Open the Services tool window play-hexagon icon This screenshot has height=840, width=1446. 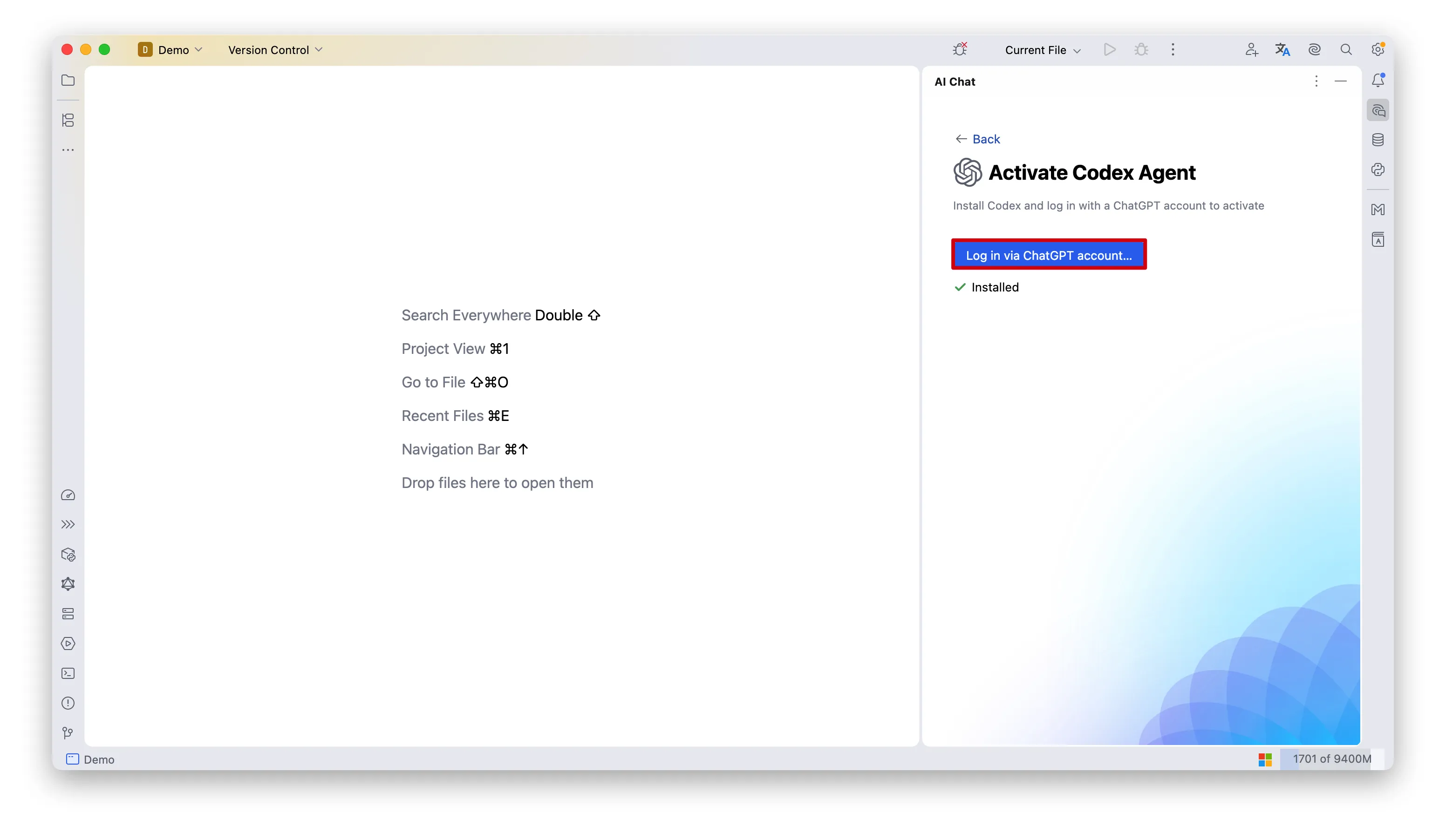(x=68, y=644)
